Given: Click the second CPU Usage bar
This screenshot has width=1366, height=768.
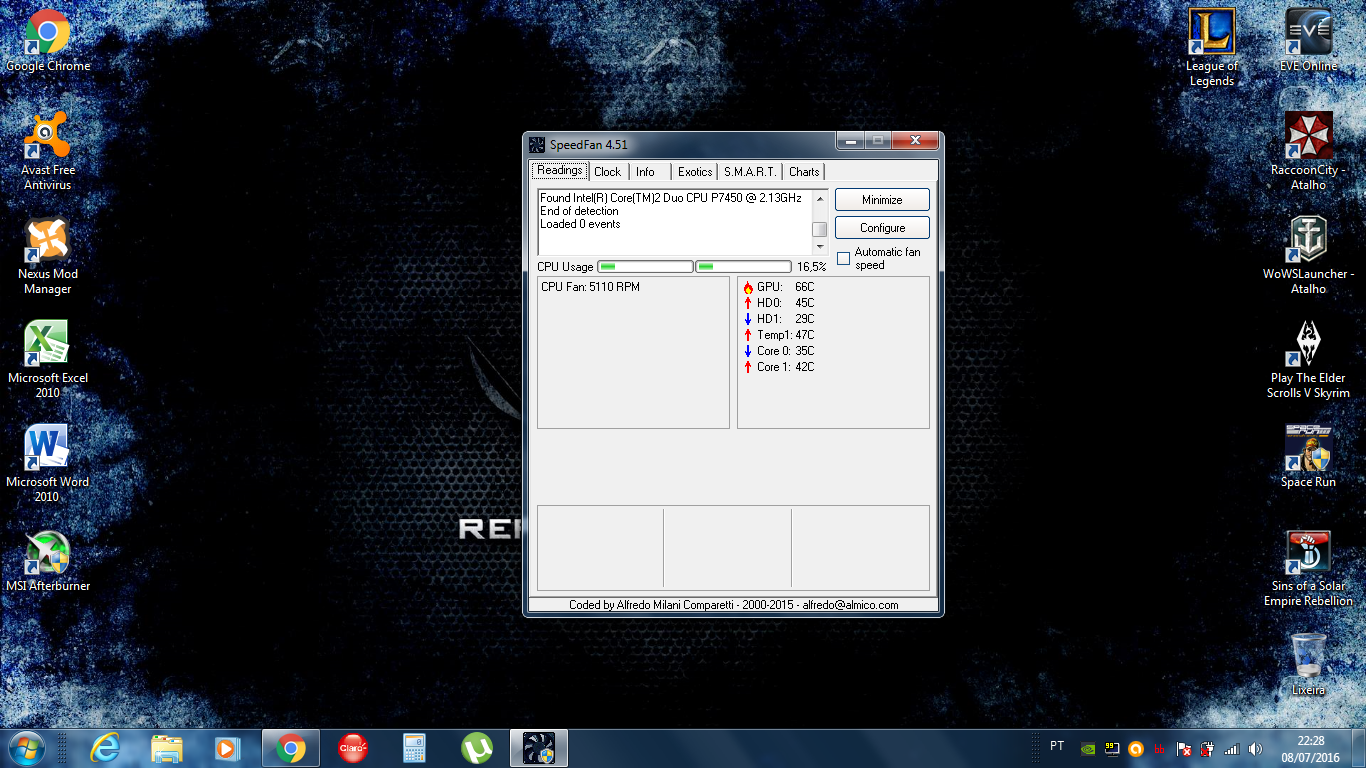Looking at the screenshot, I should (743, 267).
